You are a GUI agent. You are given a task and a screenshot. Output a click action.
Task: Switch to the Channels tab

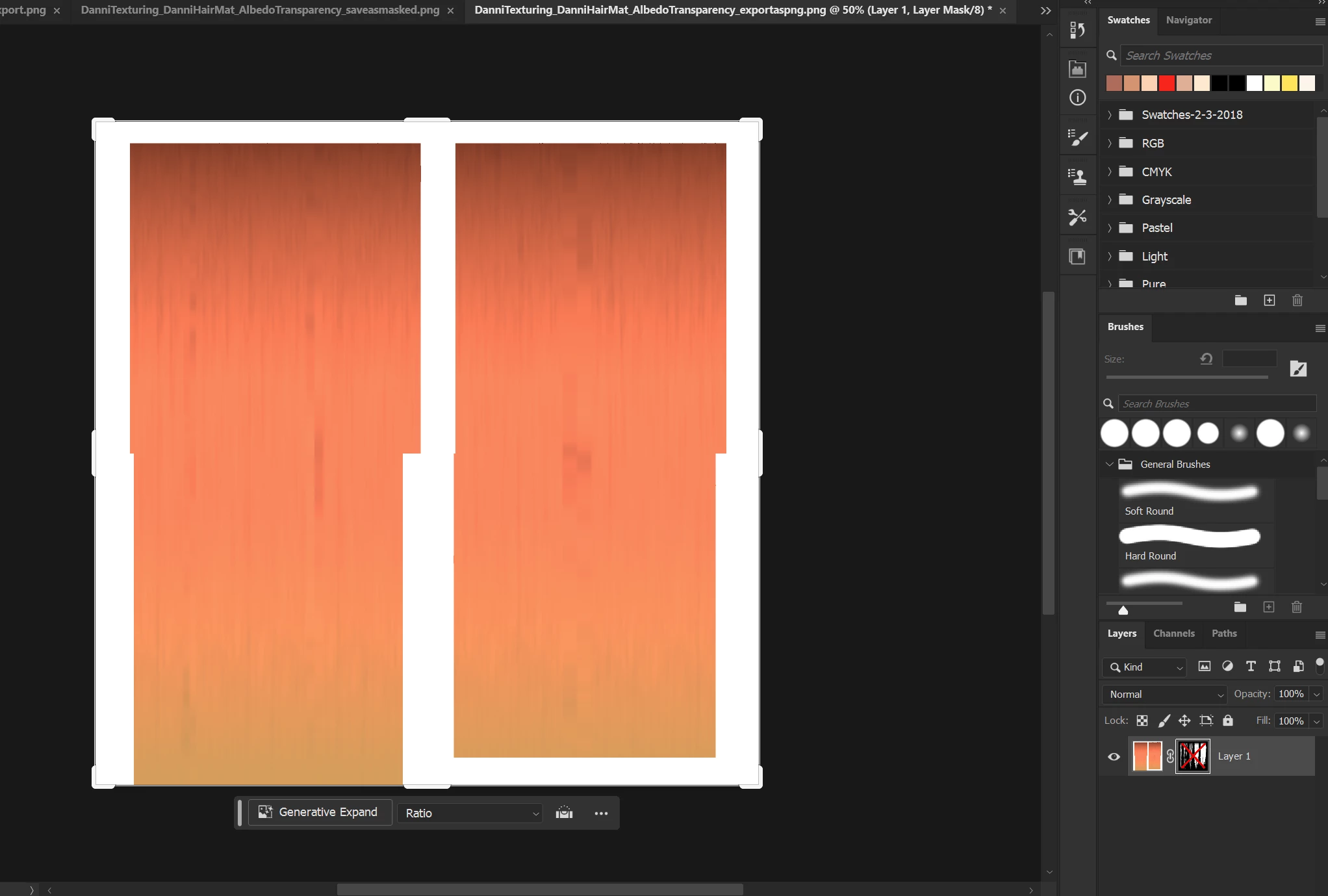point(1173,634)
